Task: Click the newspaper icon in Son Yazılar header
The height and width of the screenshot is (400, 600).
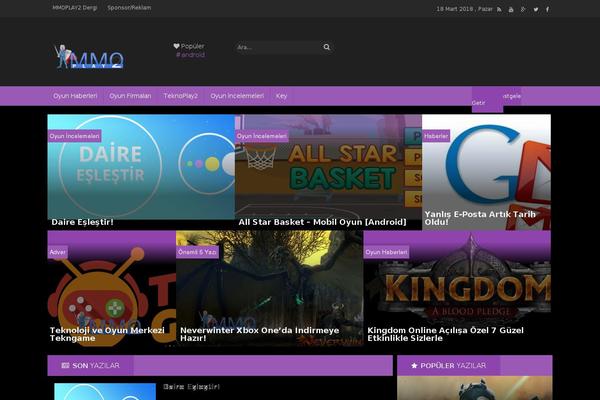Action: (x=65, y=366)
